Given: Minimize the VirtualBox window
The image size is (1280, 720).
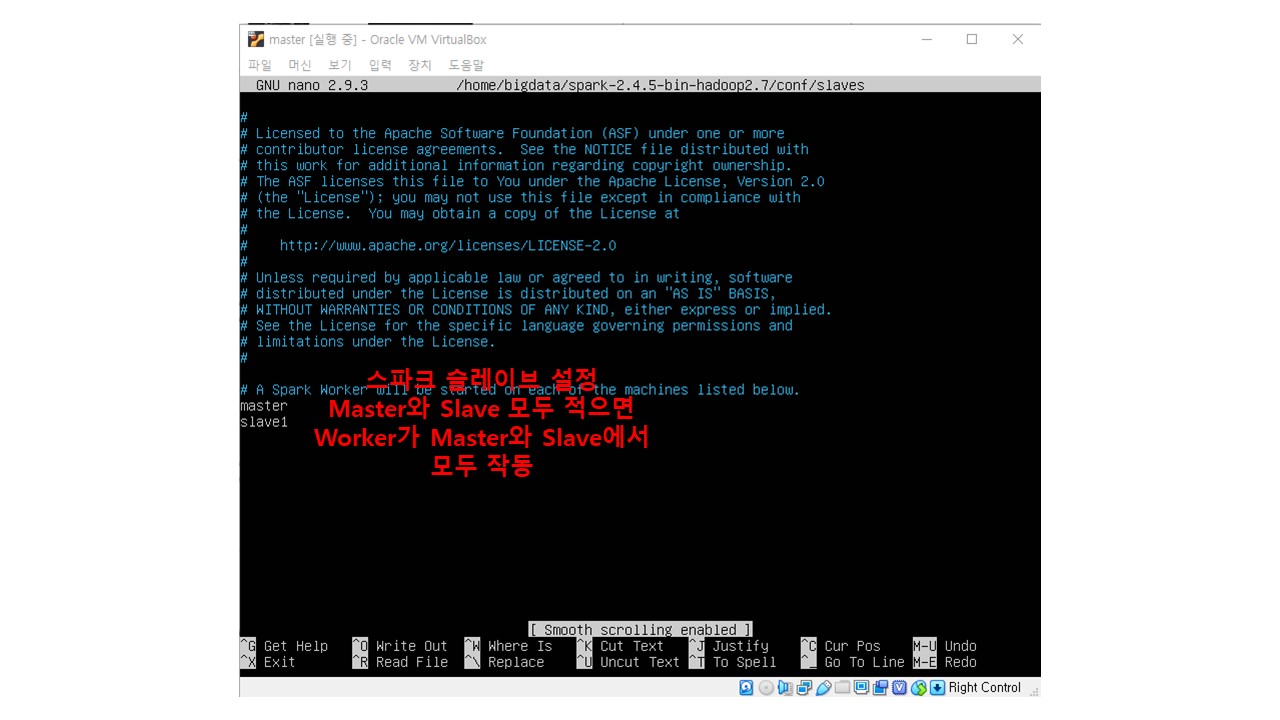Looking at the screenshot, I should pos(926,39).
